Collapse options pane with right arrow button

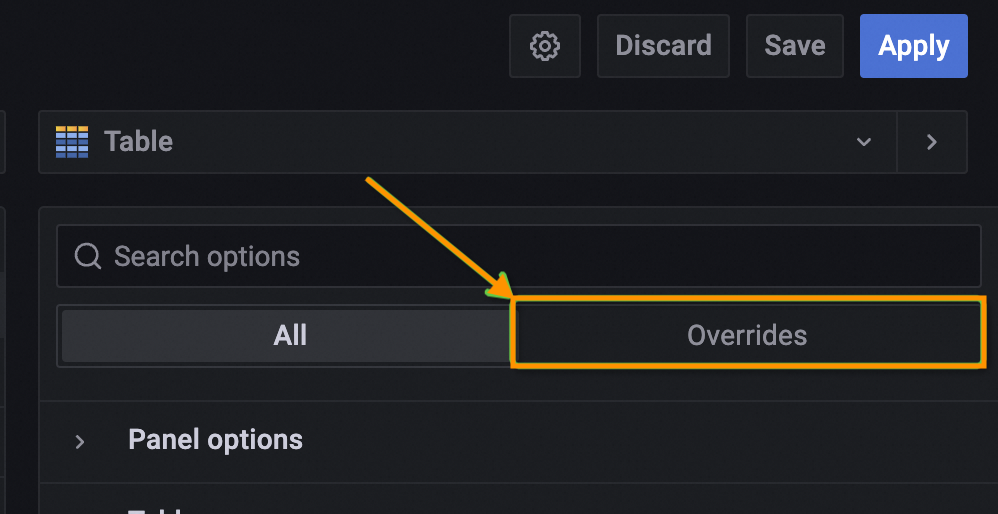[x=932, y=142]
